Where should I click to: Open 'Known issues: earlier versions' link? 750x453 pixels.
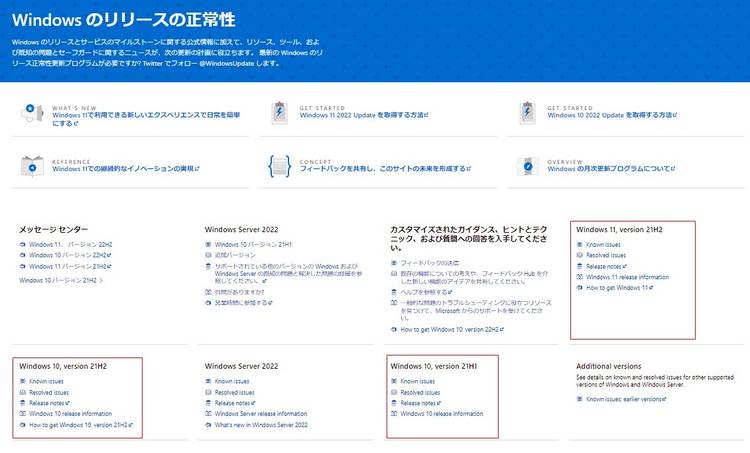(x=626, y=399)
